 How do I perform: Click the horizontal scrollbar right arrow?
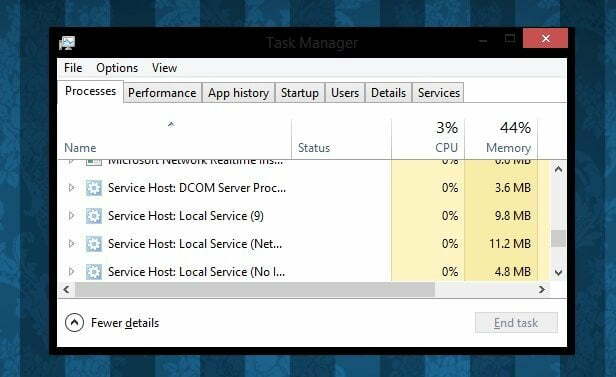click(x=542, y=290)
